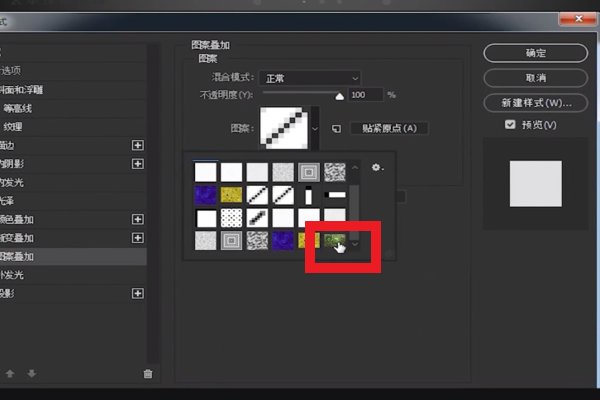Toggle the 预览(V) checkbox
Image resolution: width=600 pixels, height=400 pixels.
pyautogui.click(x=510, y=124)
